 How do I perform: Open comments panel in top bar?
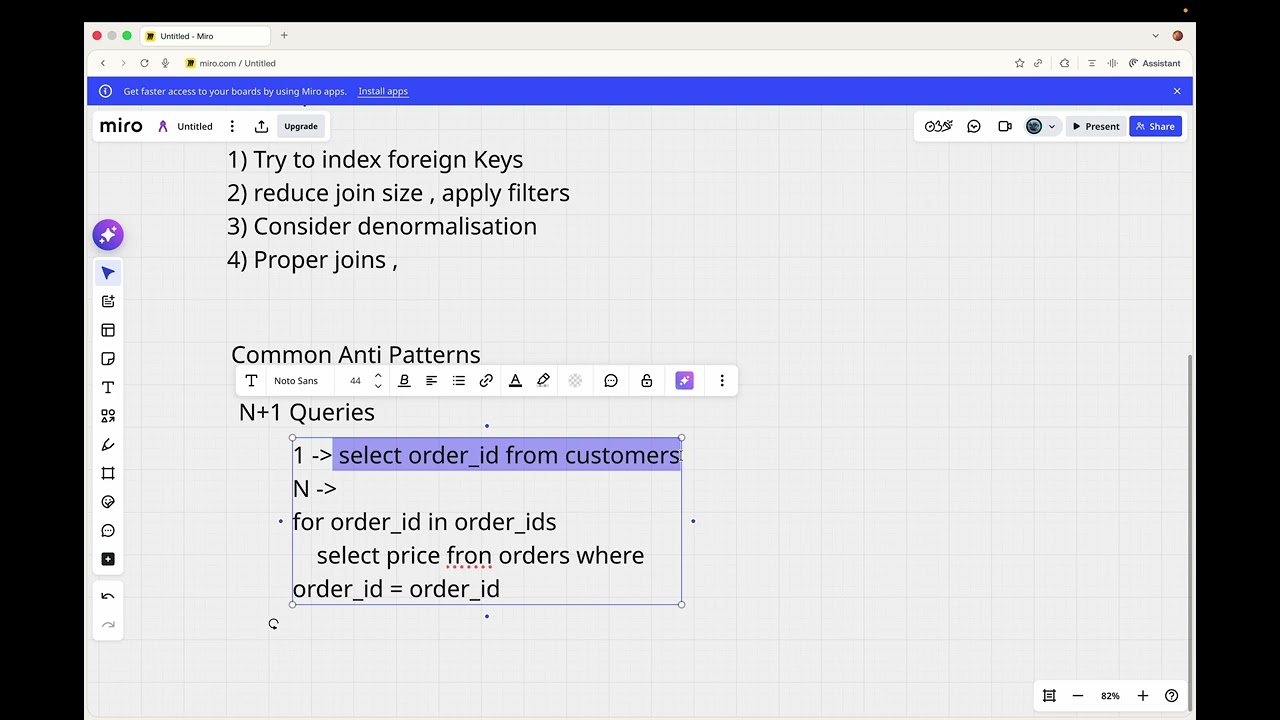(974, 126)
